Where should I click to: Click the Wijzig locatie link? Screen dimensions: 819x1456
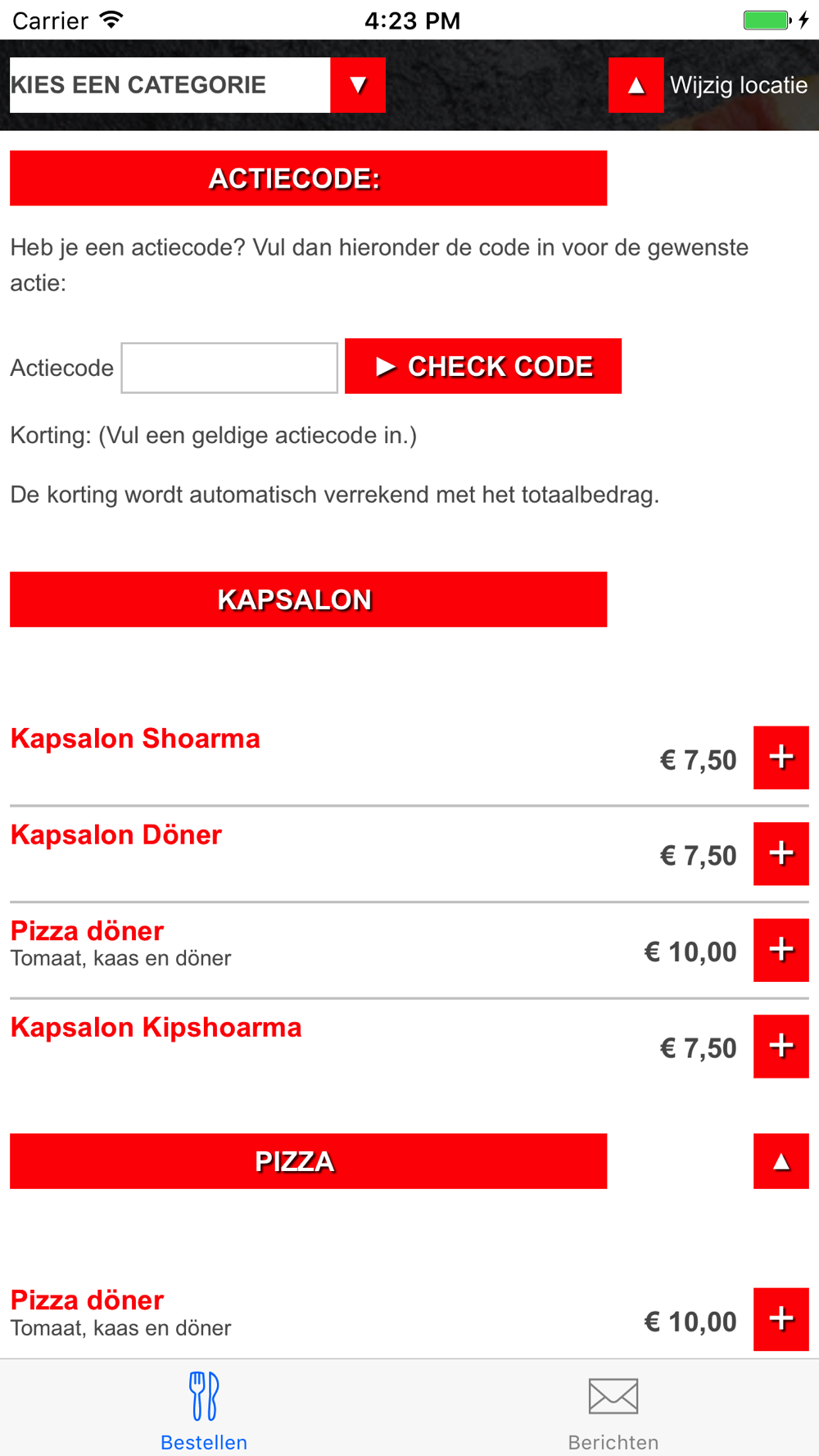coord(739,85)
